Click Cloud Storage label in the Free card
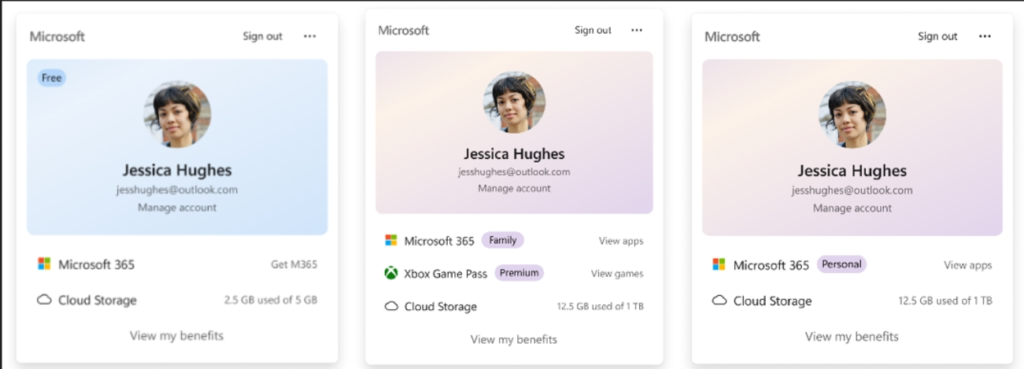The image size is (1024, 369). (x=97, y=300)
